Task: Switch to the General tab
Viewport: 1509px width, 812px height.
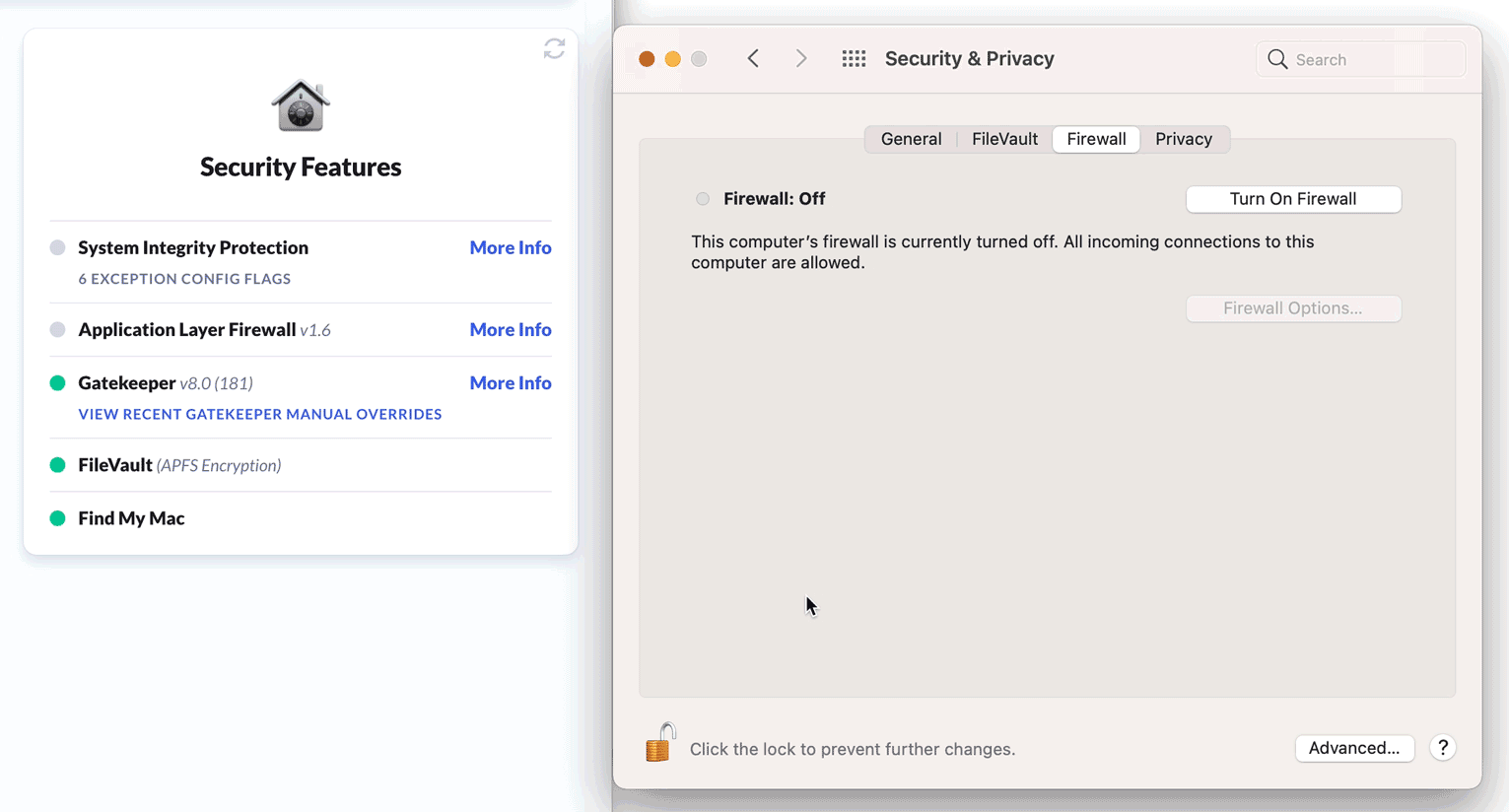Action: pos(911,139)
